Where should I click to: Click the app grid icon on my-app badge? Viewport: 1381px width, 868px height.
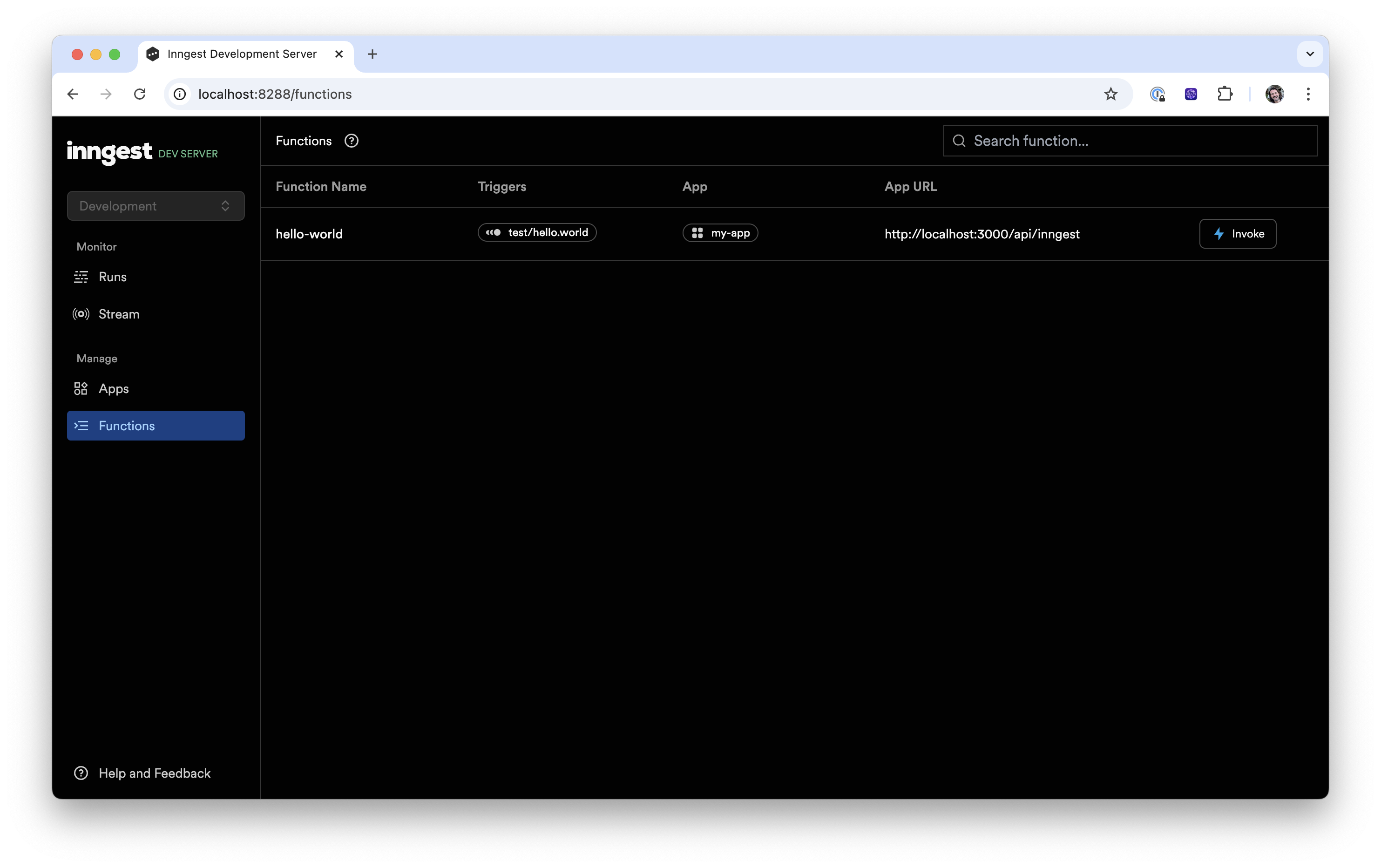click(x=698, y=233)
